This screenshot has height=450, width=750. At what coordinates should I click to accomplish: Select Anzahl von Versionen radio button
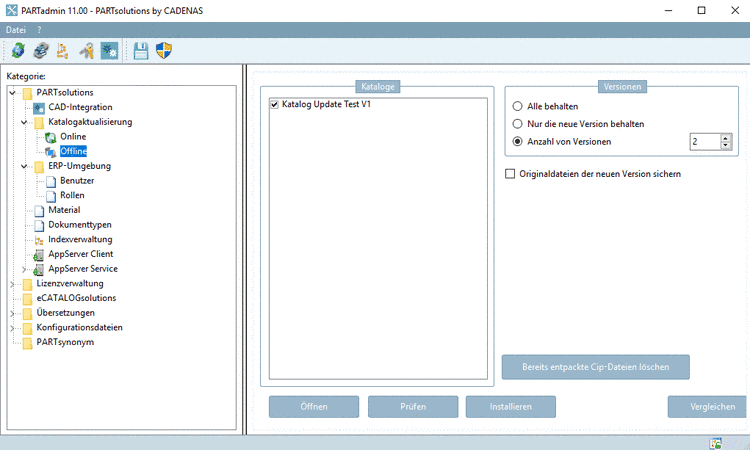(518, 142)
